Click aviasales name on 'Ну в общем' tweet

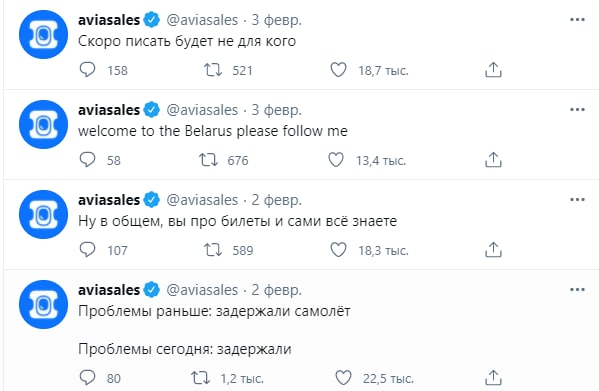tap(109, 200)
